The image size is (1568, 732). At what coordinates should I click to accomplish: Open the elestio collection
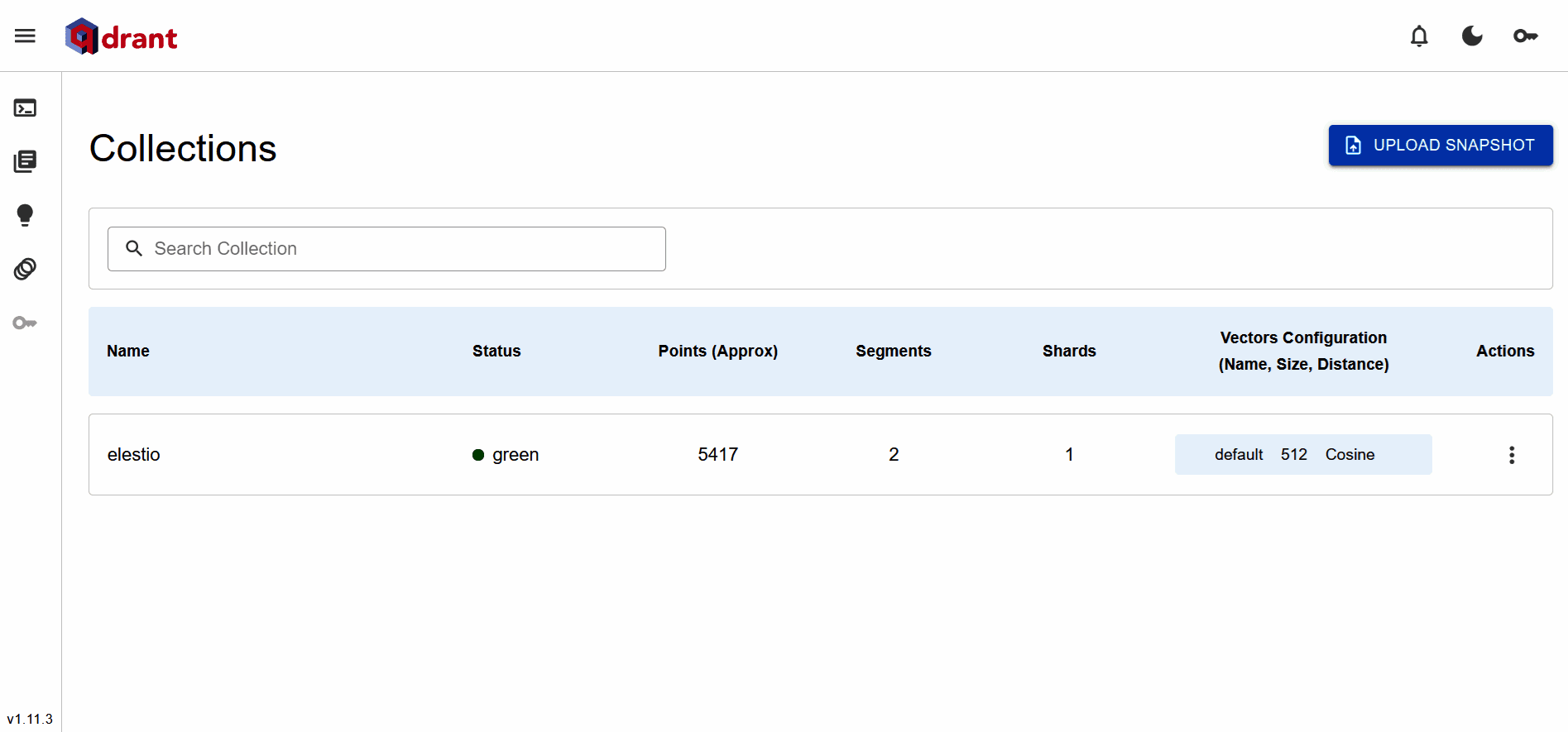tap(134, 455)
